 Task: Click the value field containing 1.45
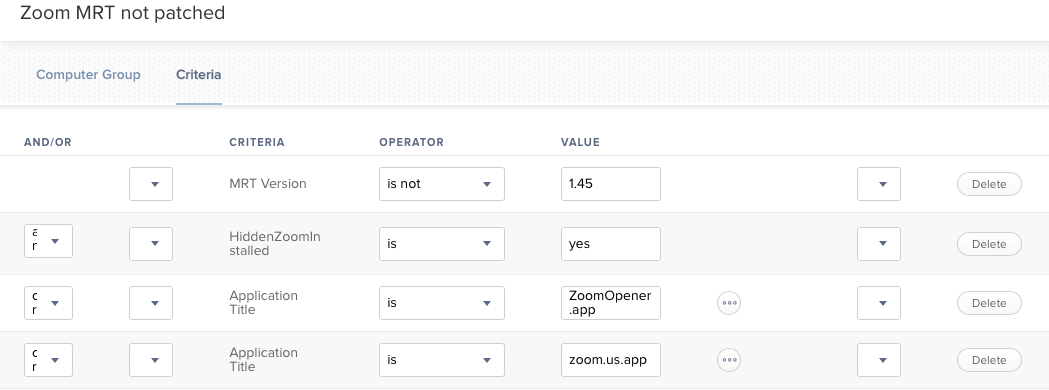click(611, 184)
